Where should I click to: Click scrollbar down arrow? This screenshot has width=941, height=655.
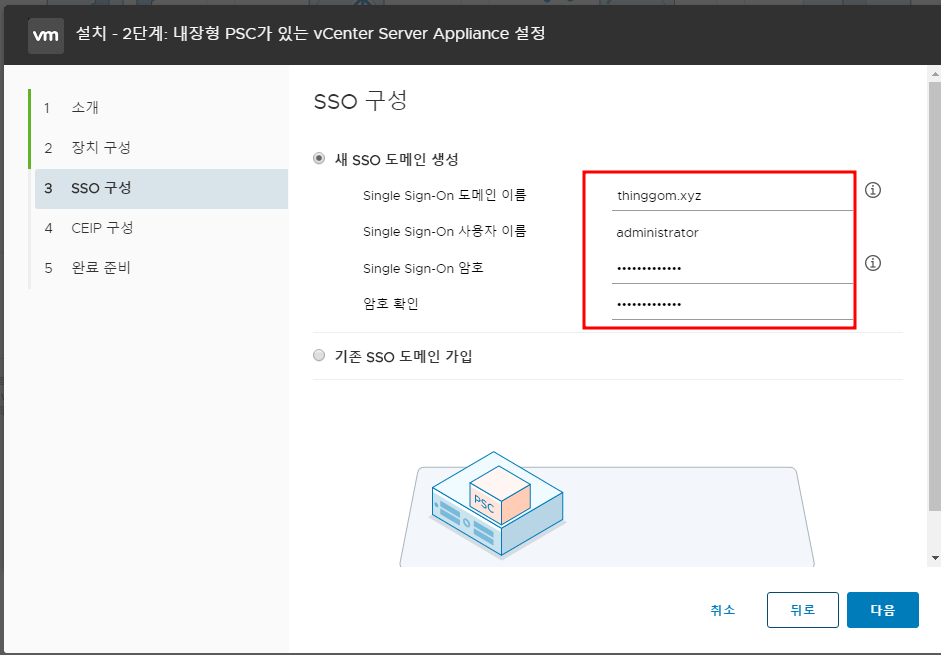click(x=934, y=558)
